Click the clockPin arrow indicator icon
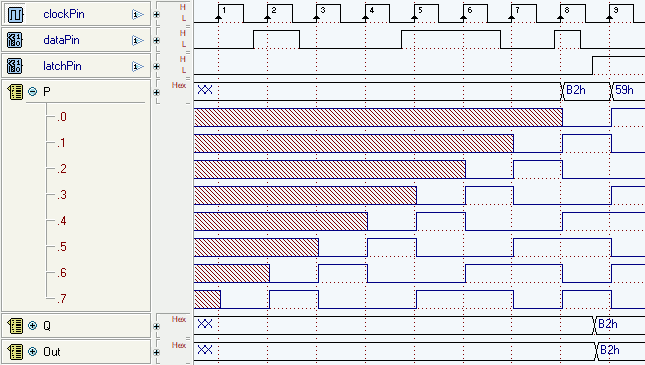 click(x=137, y=15)
